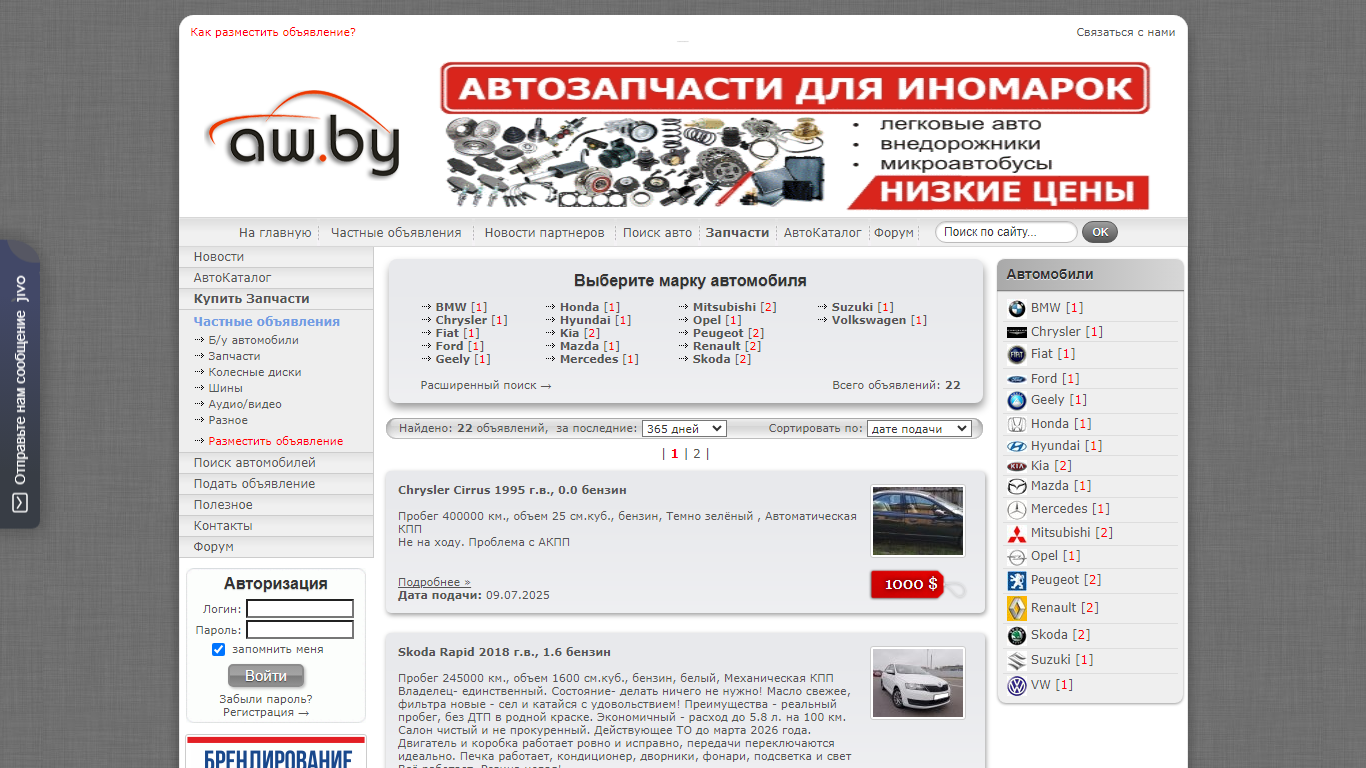1366x768 pixels.
Task: Open 'Как разместить объявление?' link
Action: [x=273, y=32]
